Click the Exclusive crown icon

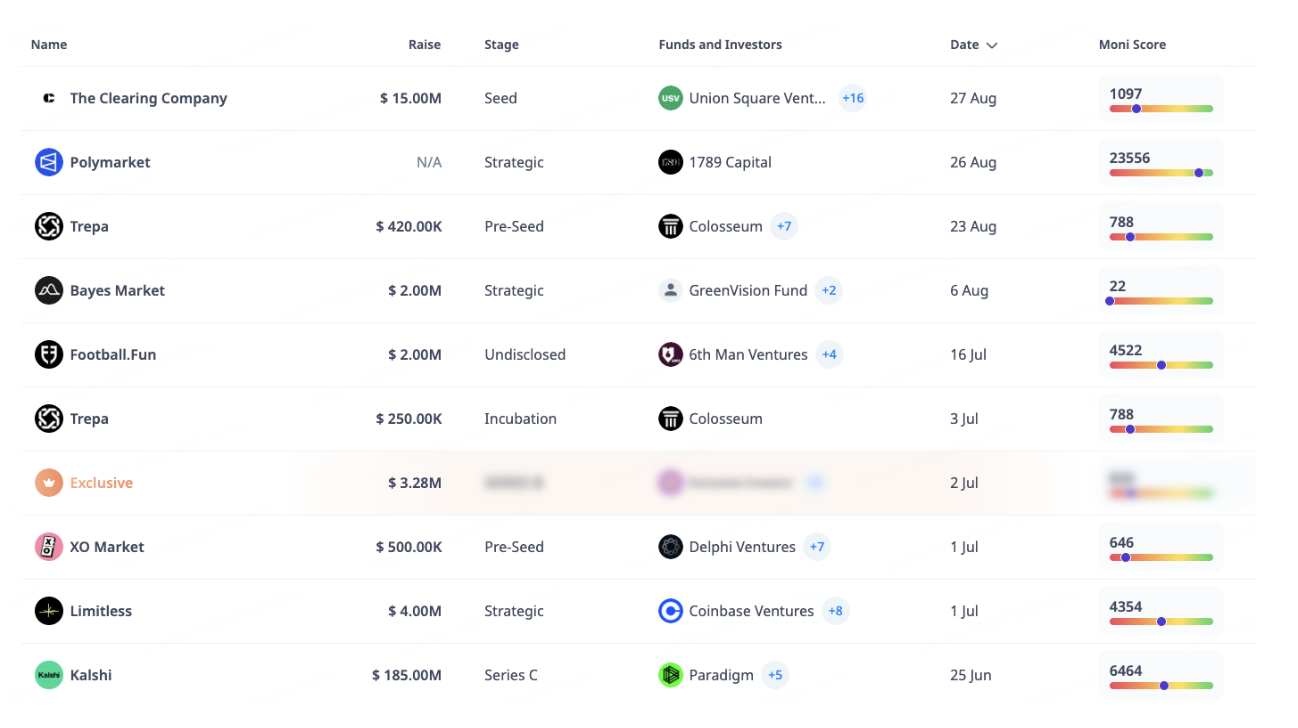click(49, 483)
